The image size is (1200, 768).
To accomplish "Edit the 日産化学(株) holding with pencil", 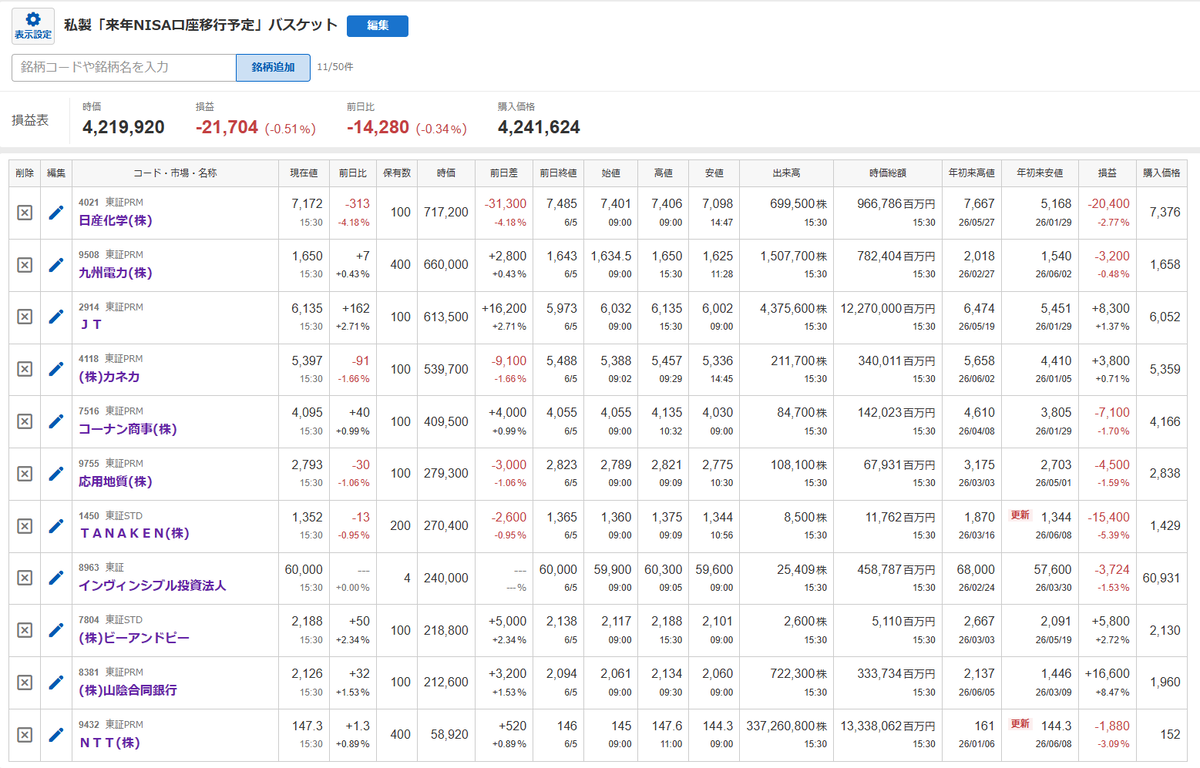I will tap(56, 213).
